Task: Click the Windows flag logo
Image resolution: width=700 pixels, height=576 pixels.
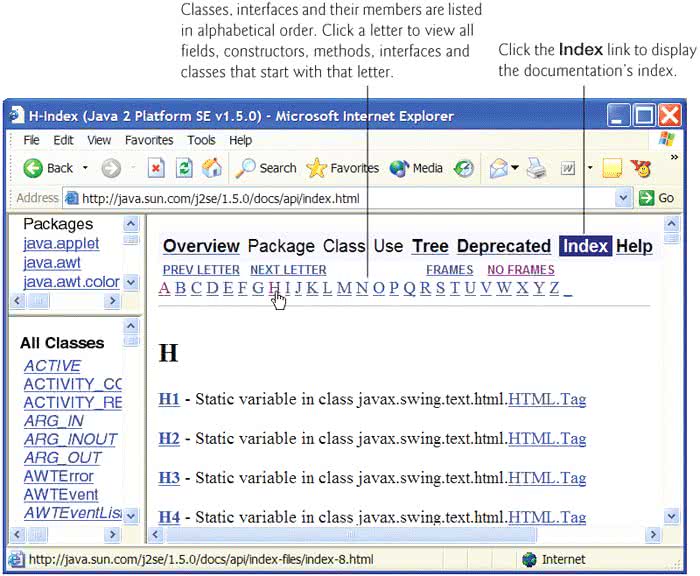Action: pos(667,139)
